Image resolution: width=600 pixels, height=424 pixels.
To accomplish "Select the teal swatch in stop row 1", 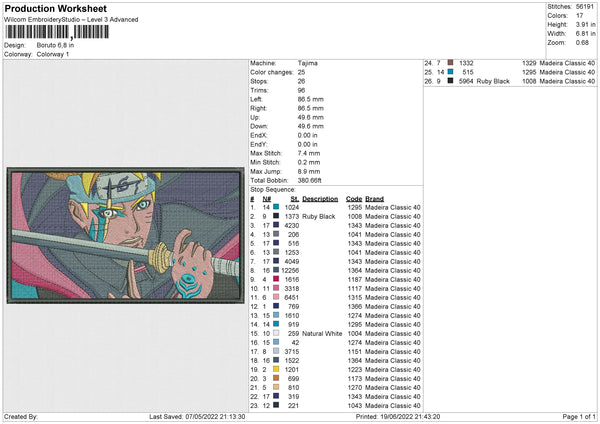I will [x=276, y=207].
